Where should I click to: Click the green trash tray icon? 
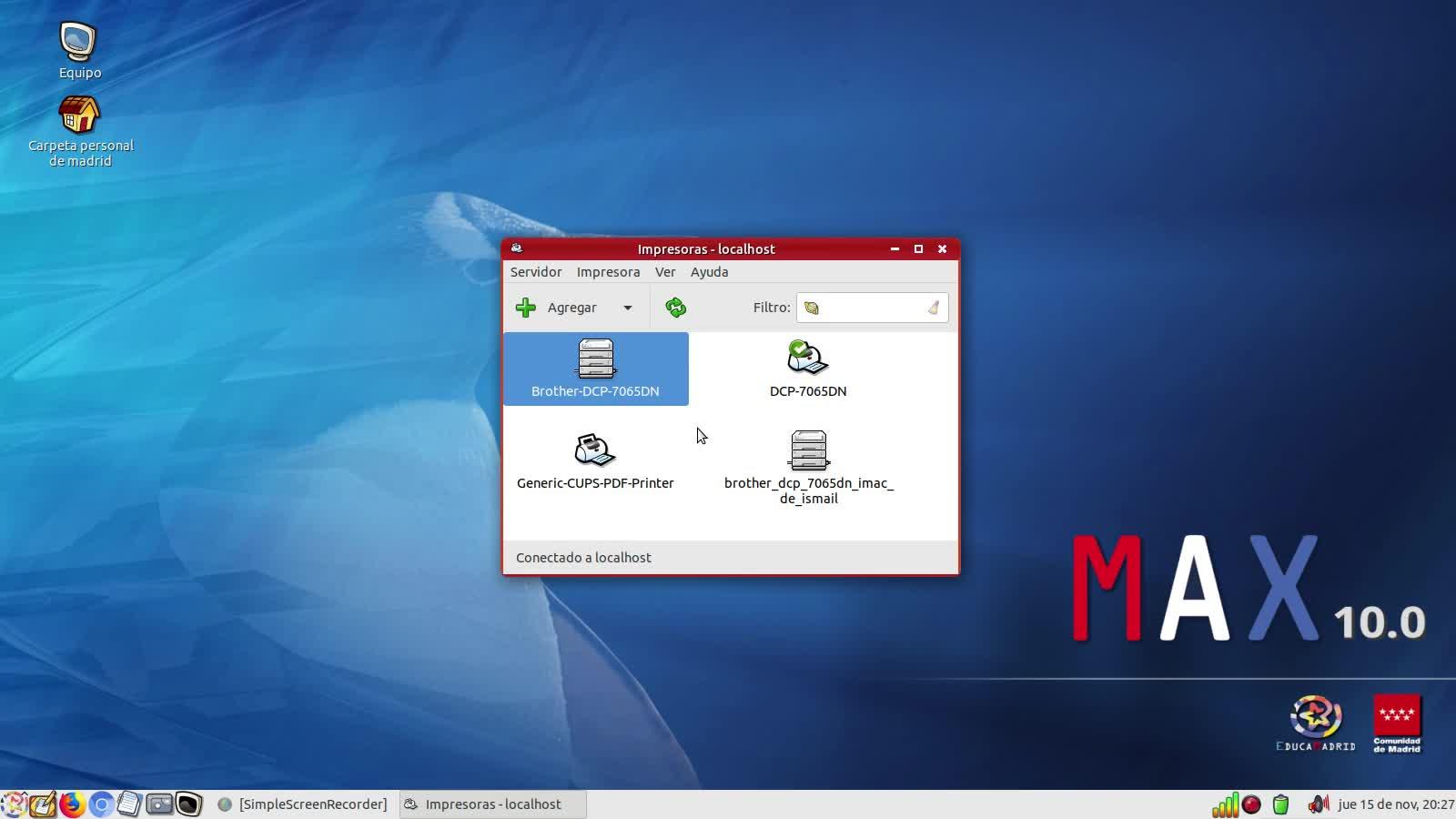pos(1281,804)
